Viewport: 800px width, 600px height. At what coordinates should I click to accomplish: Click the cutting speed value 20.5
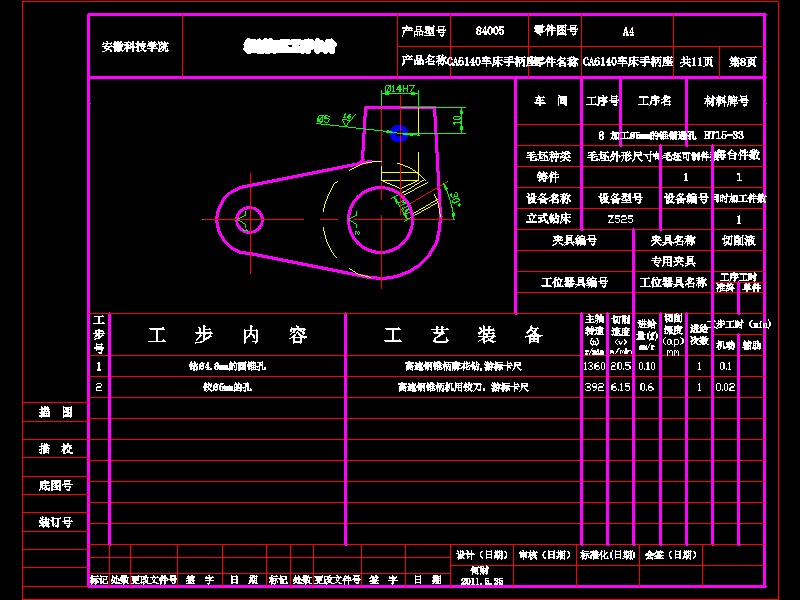620,366
